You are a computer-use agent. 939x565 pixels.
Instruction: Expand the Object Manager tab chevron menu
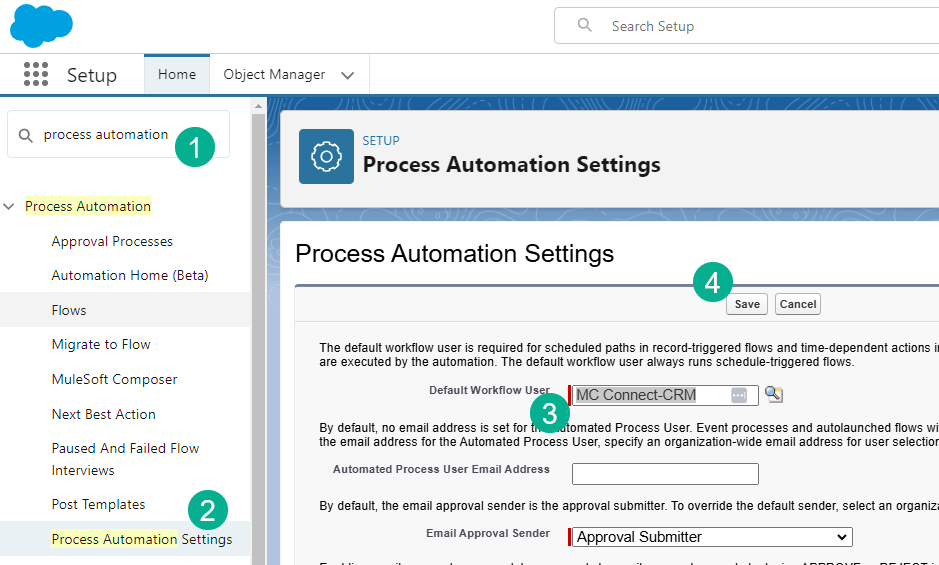[x=348, y=75]
